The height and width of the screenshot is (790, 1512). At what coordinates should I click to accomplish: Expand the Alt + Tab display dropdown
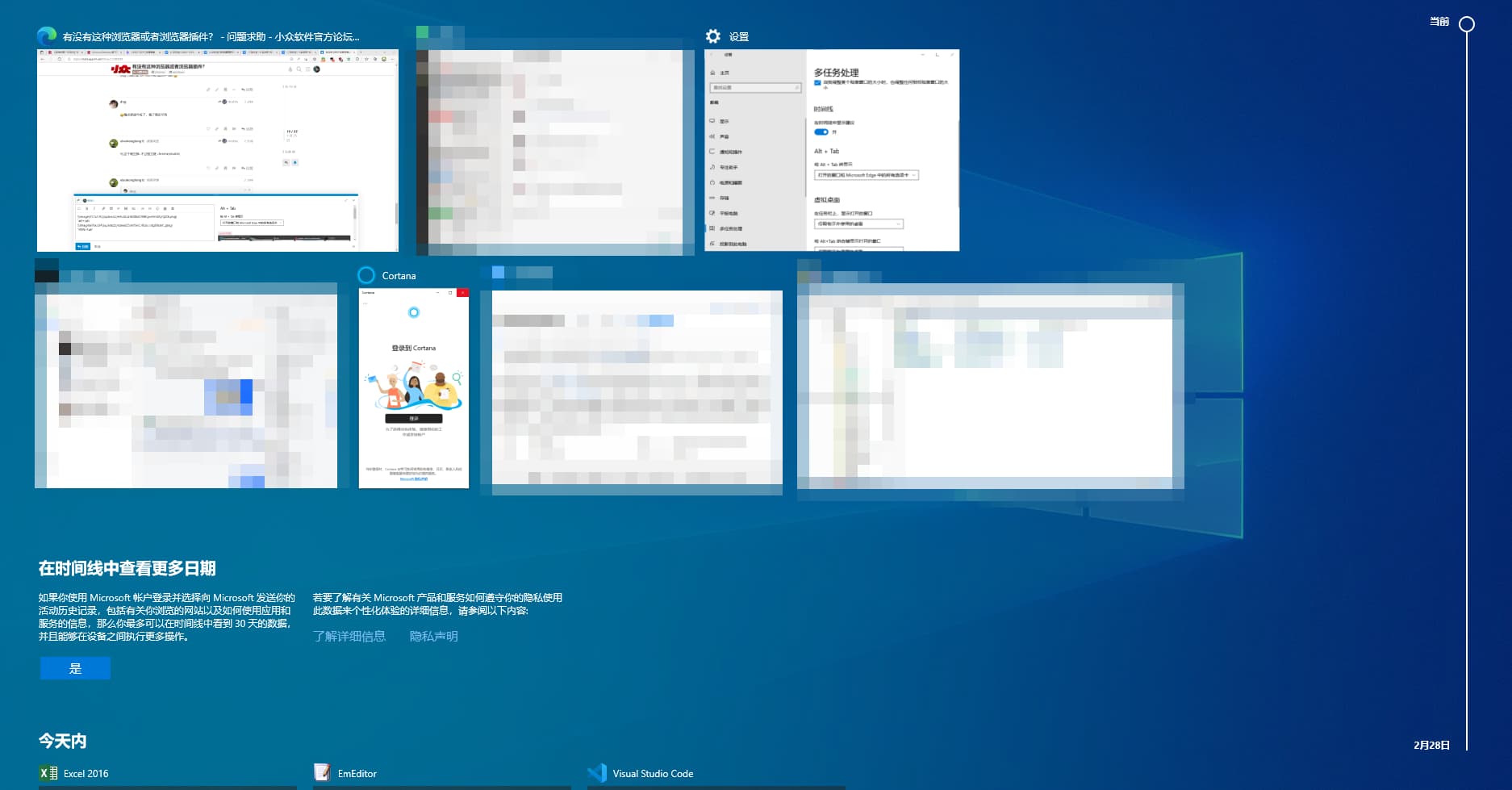pos(866,175)
